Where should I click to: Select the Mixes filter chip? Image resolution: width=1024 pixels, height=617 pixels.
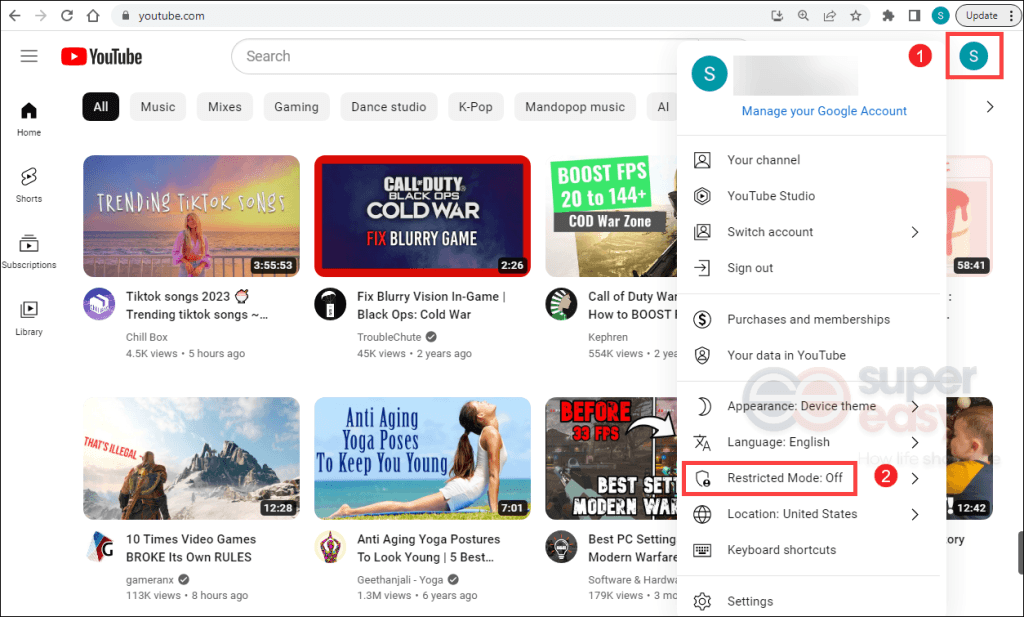pos(225,106)
